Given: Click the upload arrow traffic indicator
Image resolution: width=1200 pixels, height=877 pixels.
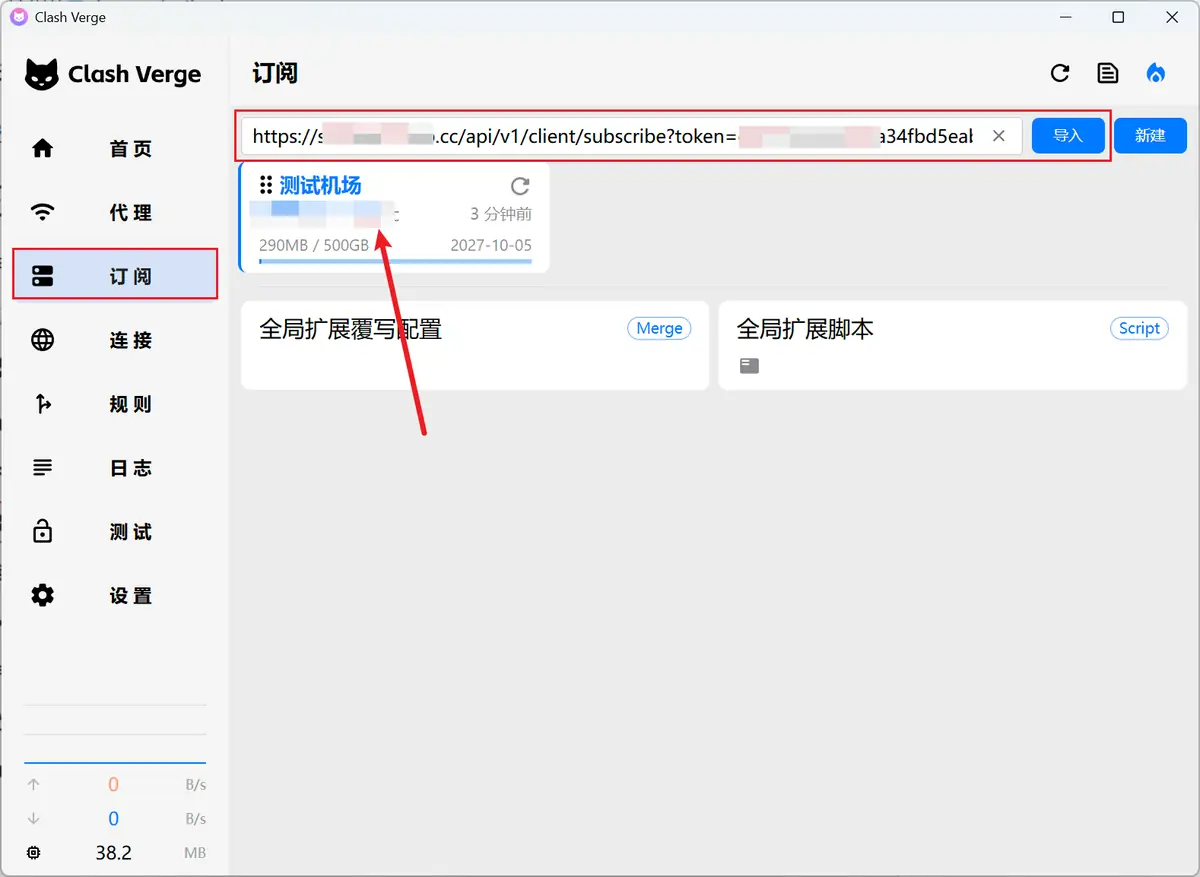Looking at the screenshot, I should pos(34,785).
